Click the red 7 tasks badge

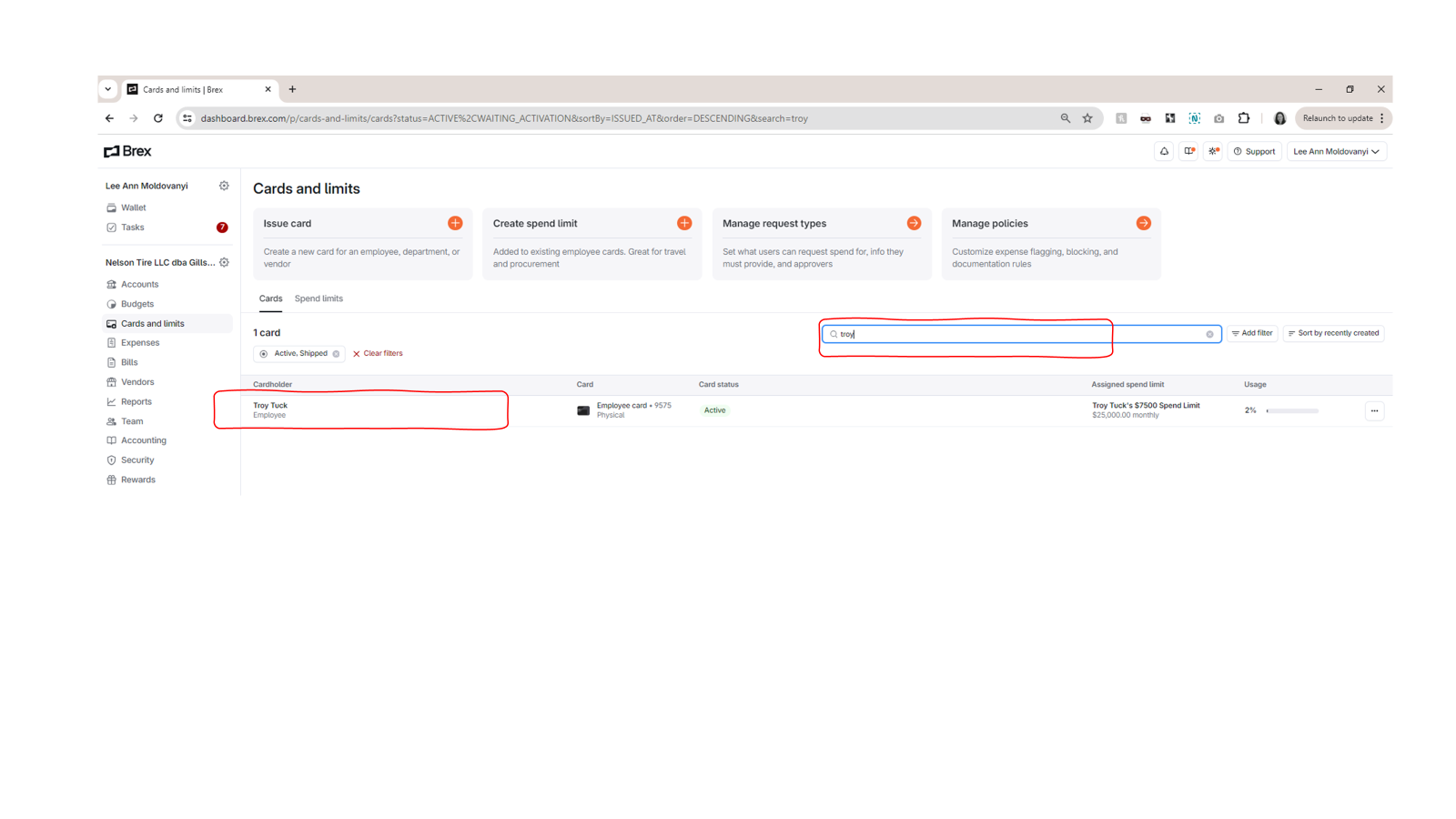click(222, 227)
